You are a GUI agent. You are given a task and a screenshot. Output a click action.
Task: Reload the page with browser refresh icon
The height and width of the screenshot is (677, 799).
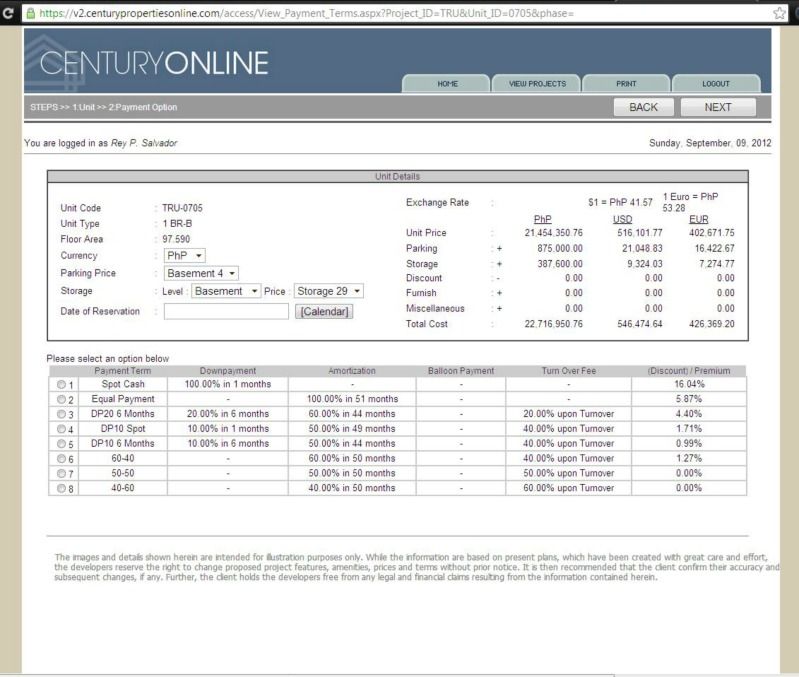[x=9, y=13]
